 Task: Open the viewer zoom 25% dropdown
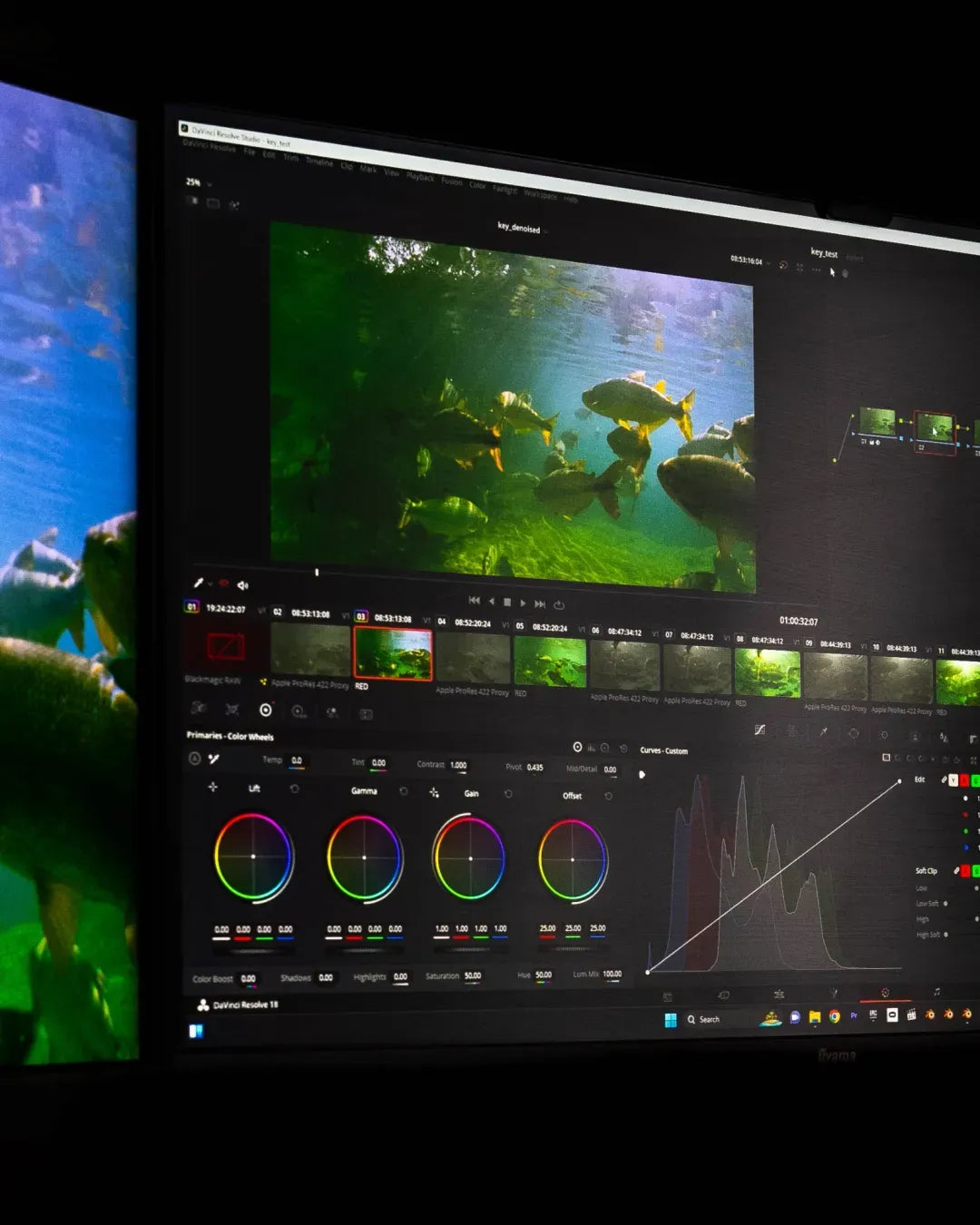(199, 182)
